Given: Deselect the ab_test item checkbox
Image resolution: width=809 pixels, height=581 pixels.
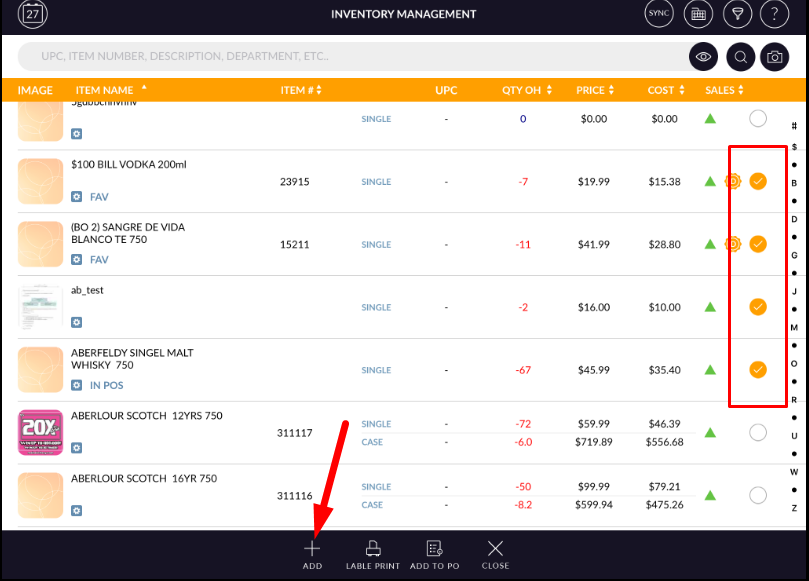Looking at the screenshot, I should [758, 307].
